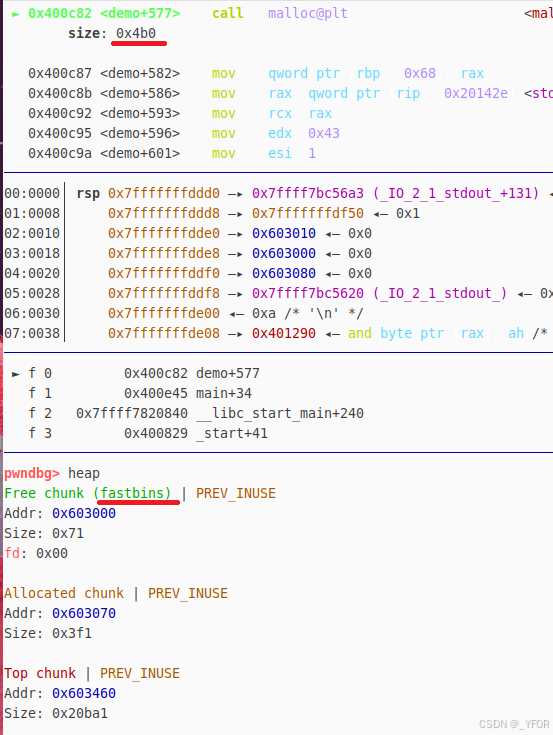Click the immediate value 0x43

pos(324,133)
